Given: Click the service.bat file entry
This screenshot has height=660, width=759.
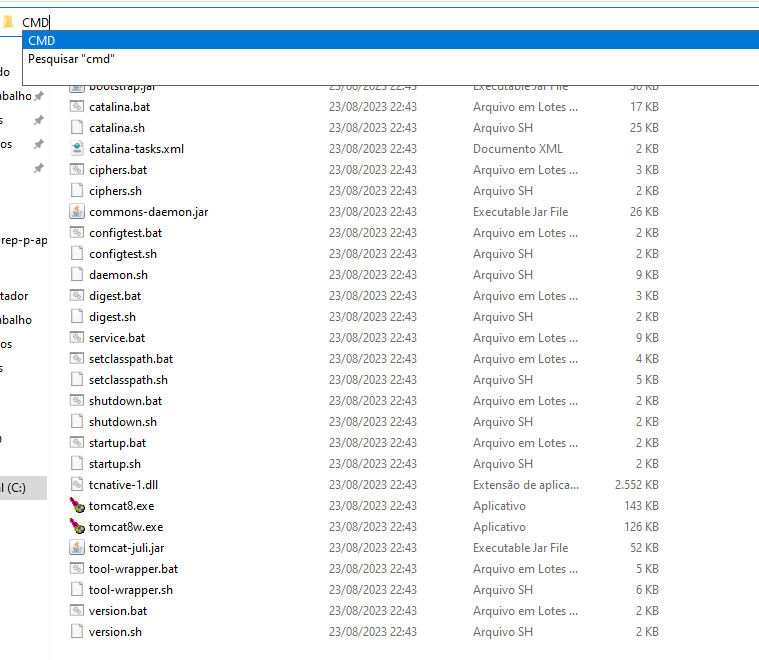Looking at the screenshot, I should click(117, 338).
